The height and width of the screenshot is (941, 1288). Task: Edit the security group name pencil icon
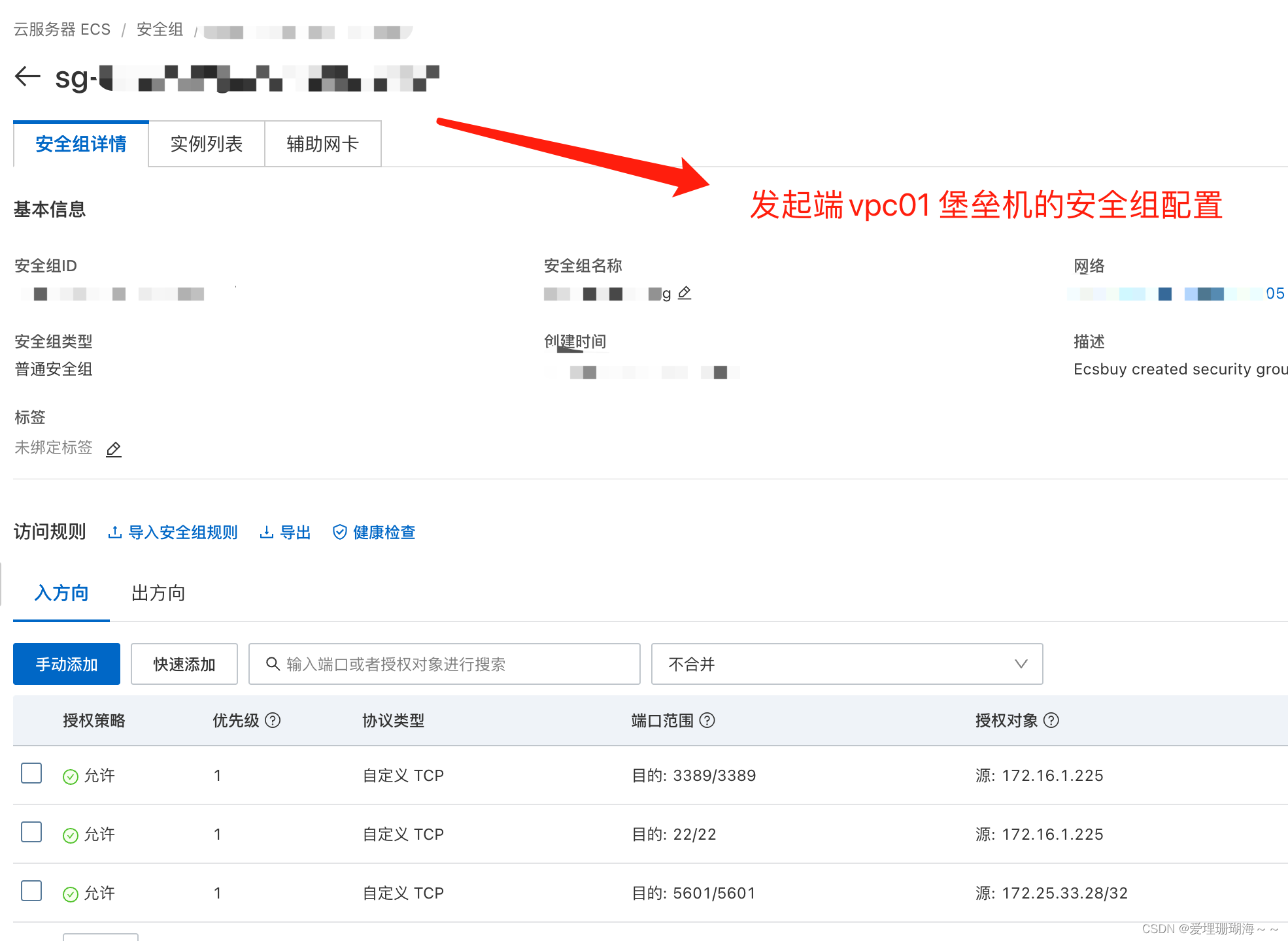pos(685,293)
